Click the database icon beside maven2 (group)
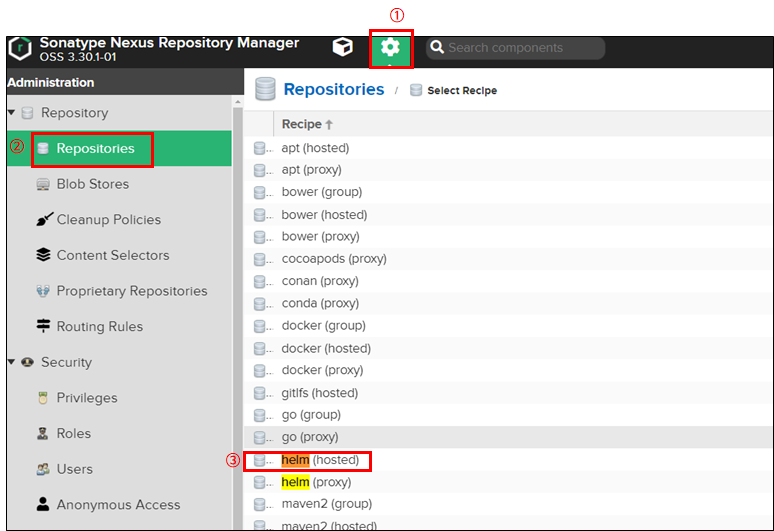The image size is (774, 531). tap(260, 504)
